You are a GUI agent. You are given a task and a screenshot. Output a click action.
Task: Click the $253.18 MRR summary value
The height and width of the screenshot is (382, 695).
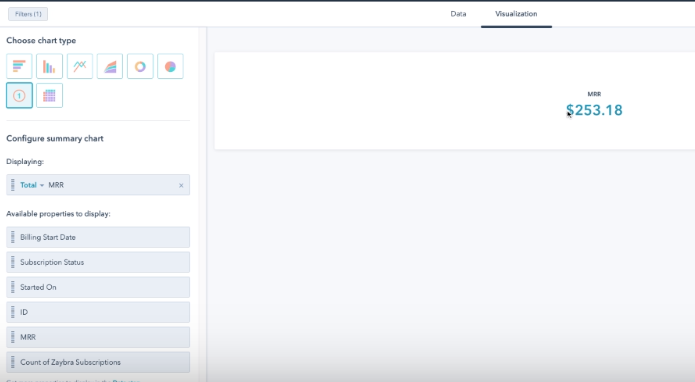point(594,110)
